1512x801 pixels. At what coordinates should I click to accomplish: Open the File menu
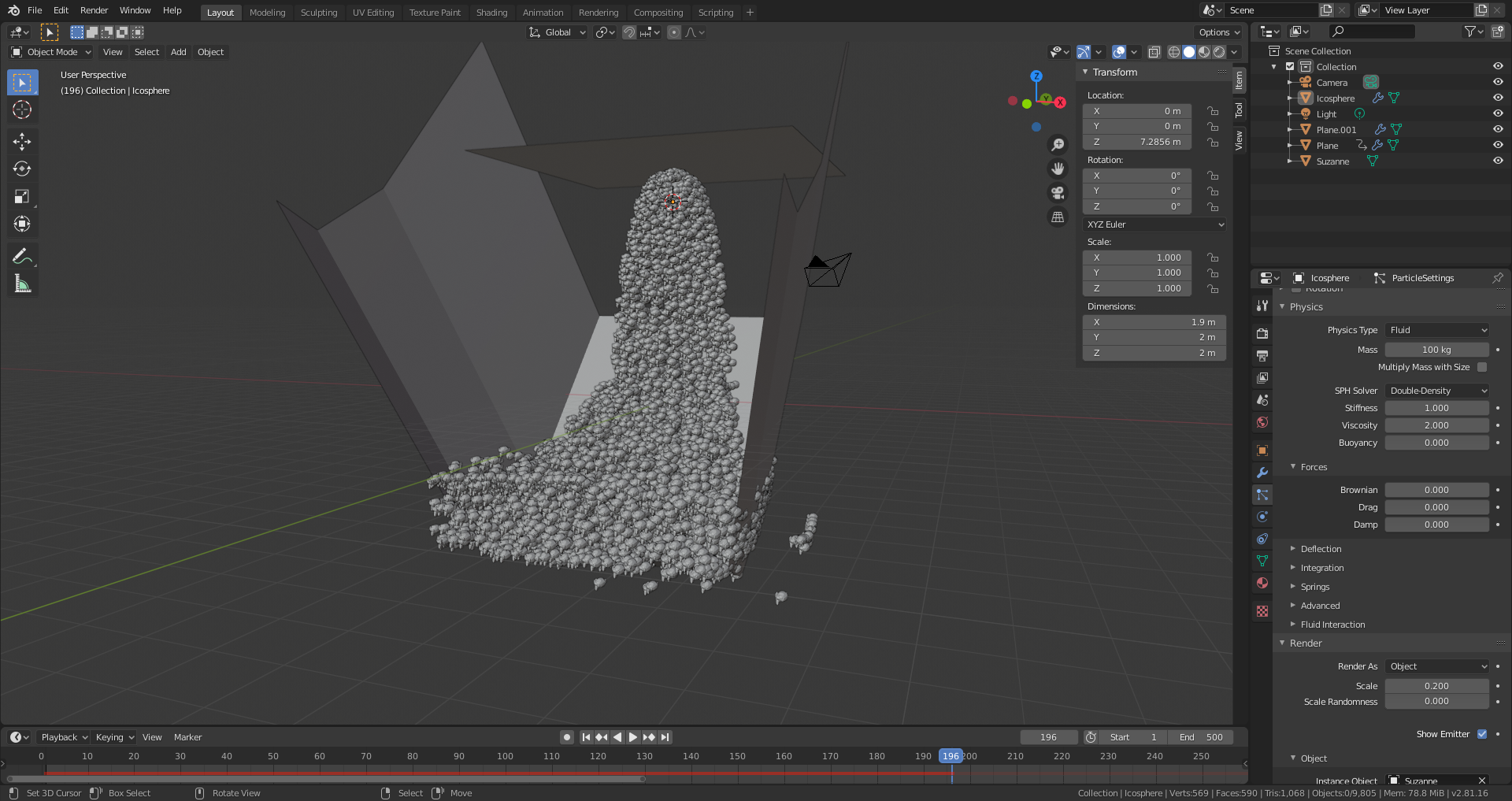coord(35,10)
